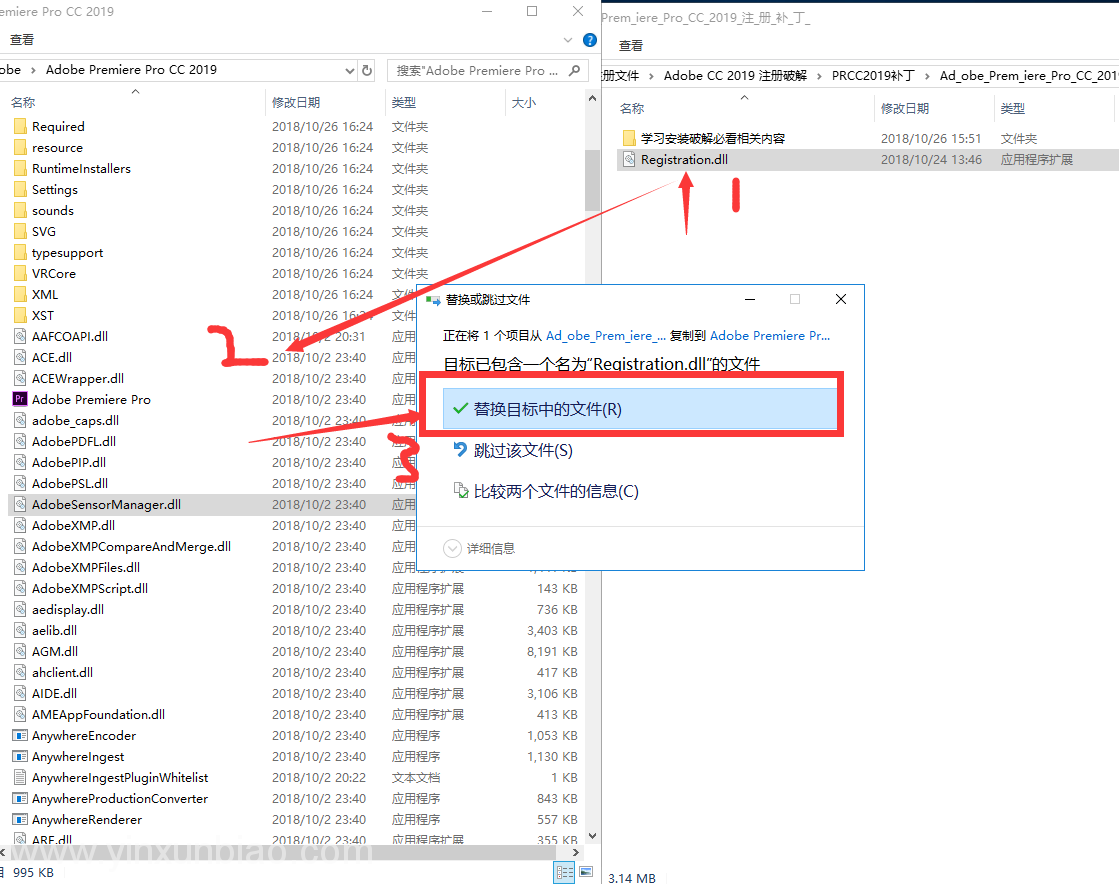Click the vertical scrollbar thumb in left window

(x=592, y=180)
